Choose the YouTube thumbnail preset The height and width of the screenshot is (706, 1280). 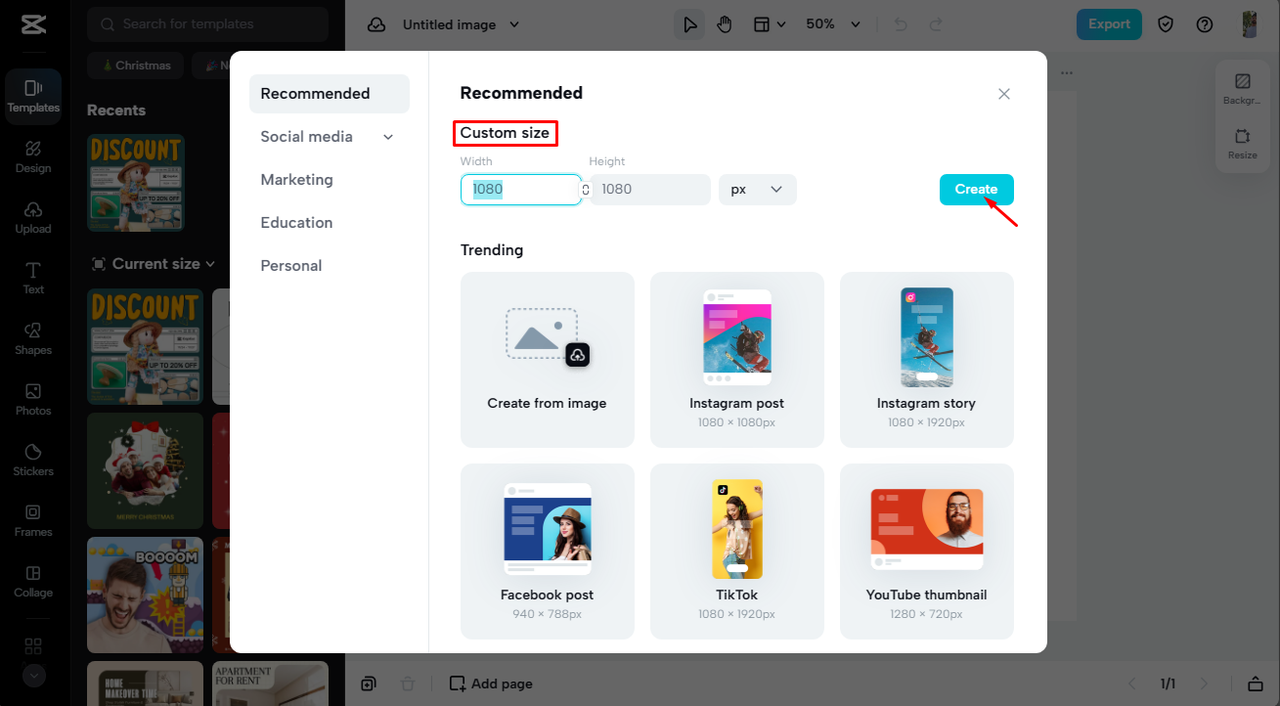pyautogui.click(x=927, y=551)
